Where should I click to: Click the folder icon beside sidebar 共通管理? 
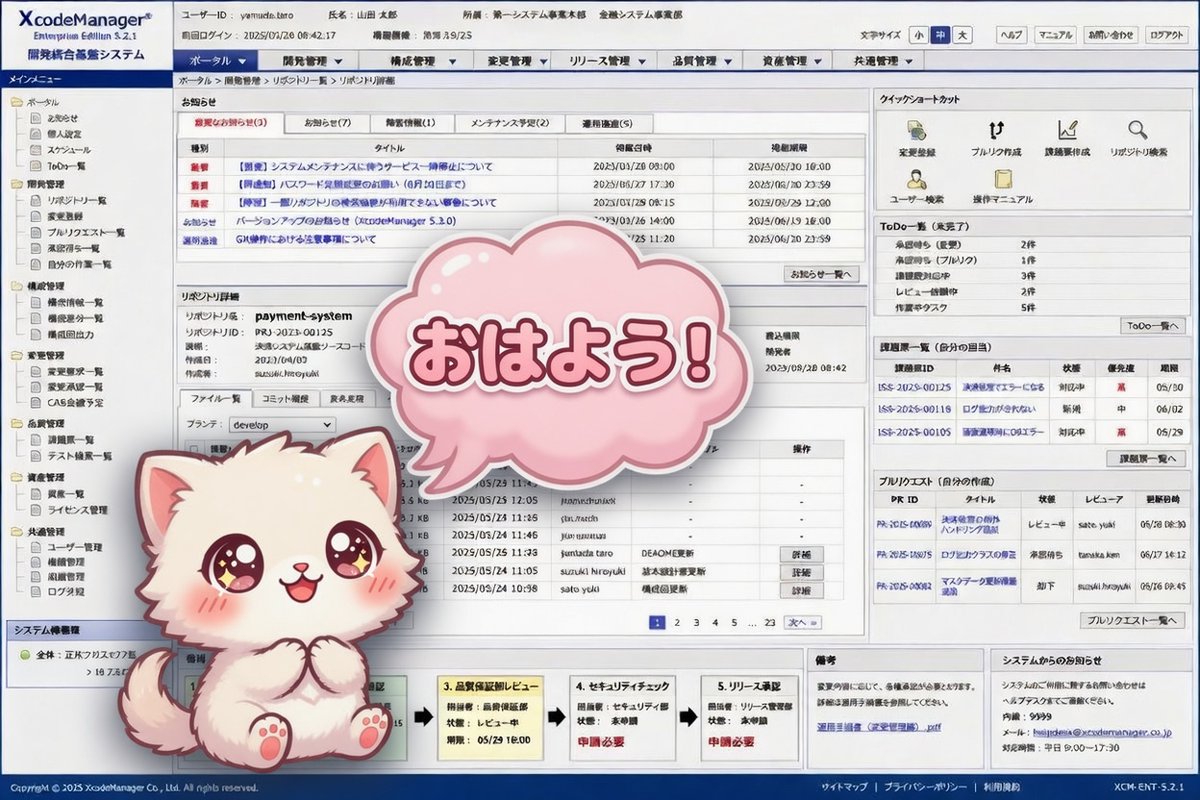pyautogui.click(x=16, y=531)
